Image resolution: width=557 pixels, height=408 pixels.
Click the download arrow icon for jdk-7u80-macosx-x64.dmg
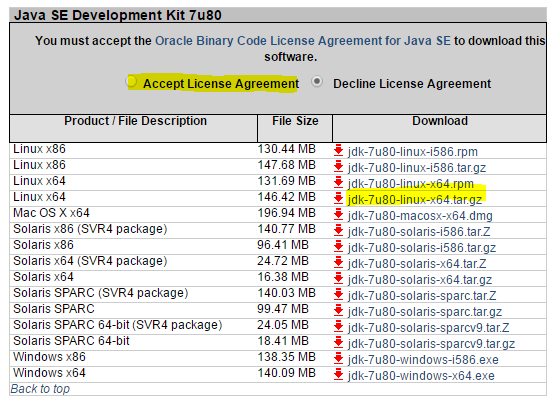pyautogui.click(x=339, y=214)
